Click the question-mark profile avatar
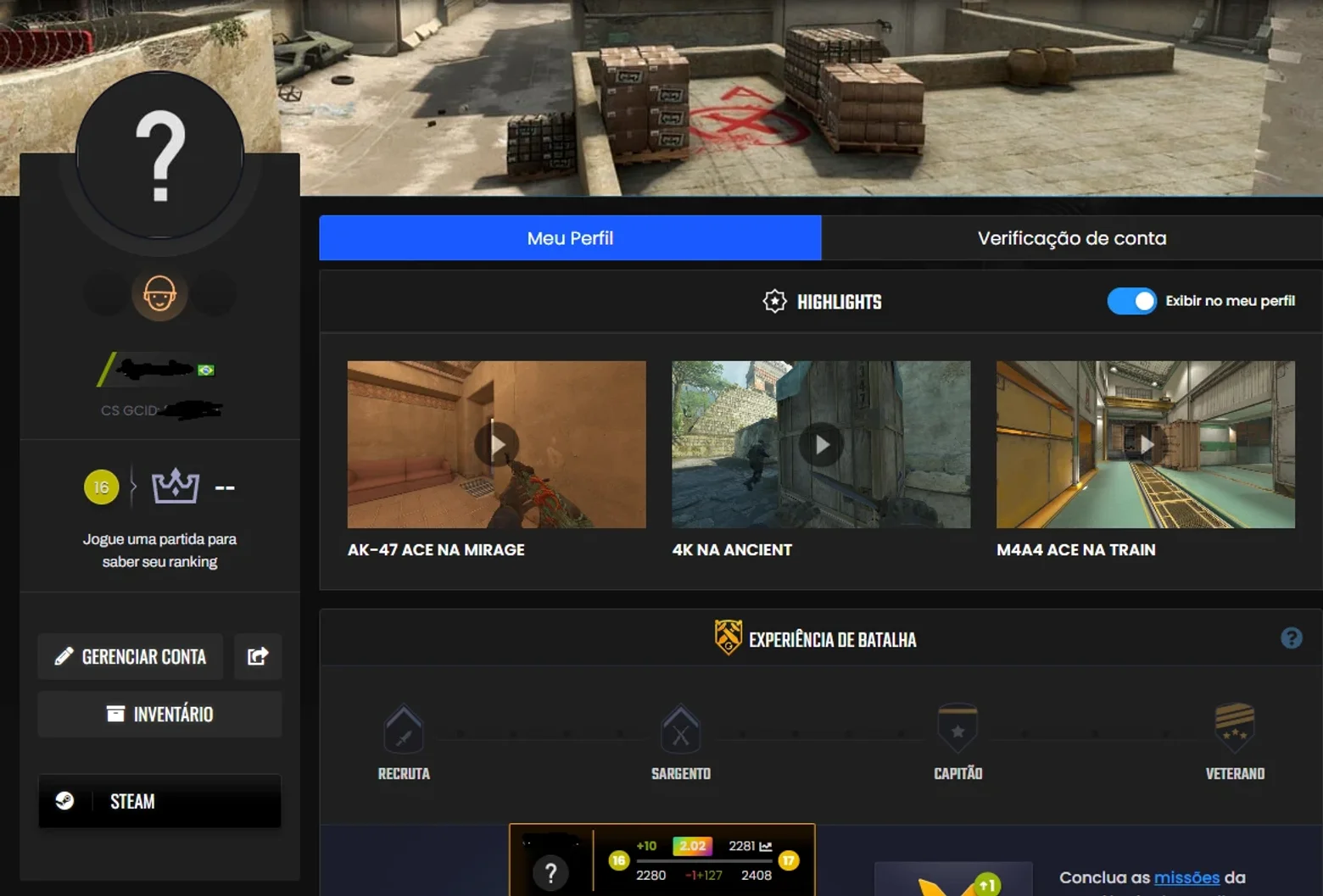This screenshot has width=1323, height=896. [160, 156]
